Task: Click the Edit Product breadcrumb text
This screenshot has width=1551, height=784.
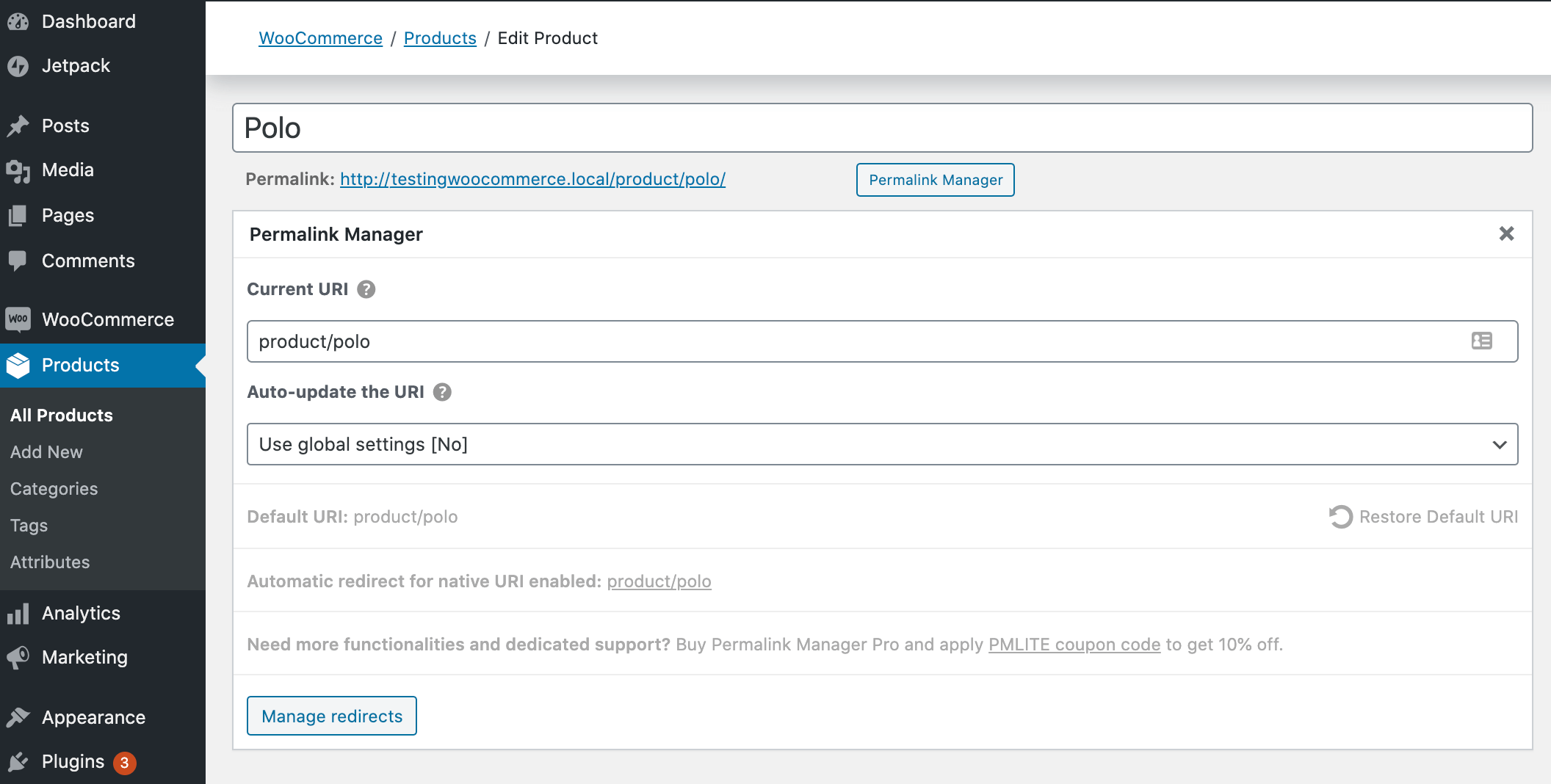Action: pos(547,38)
